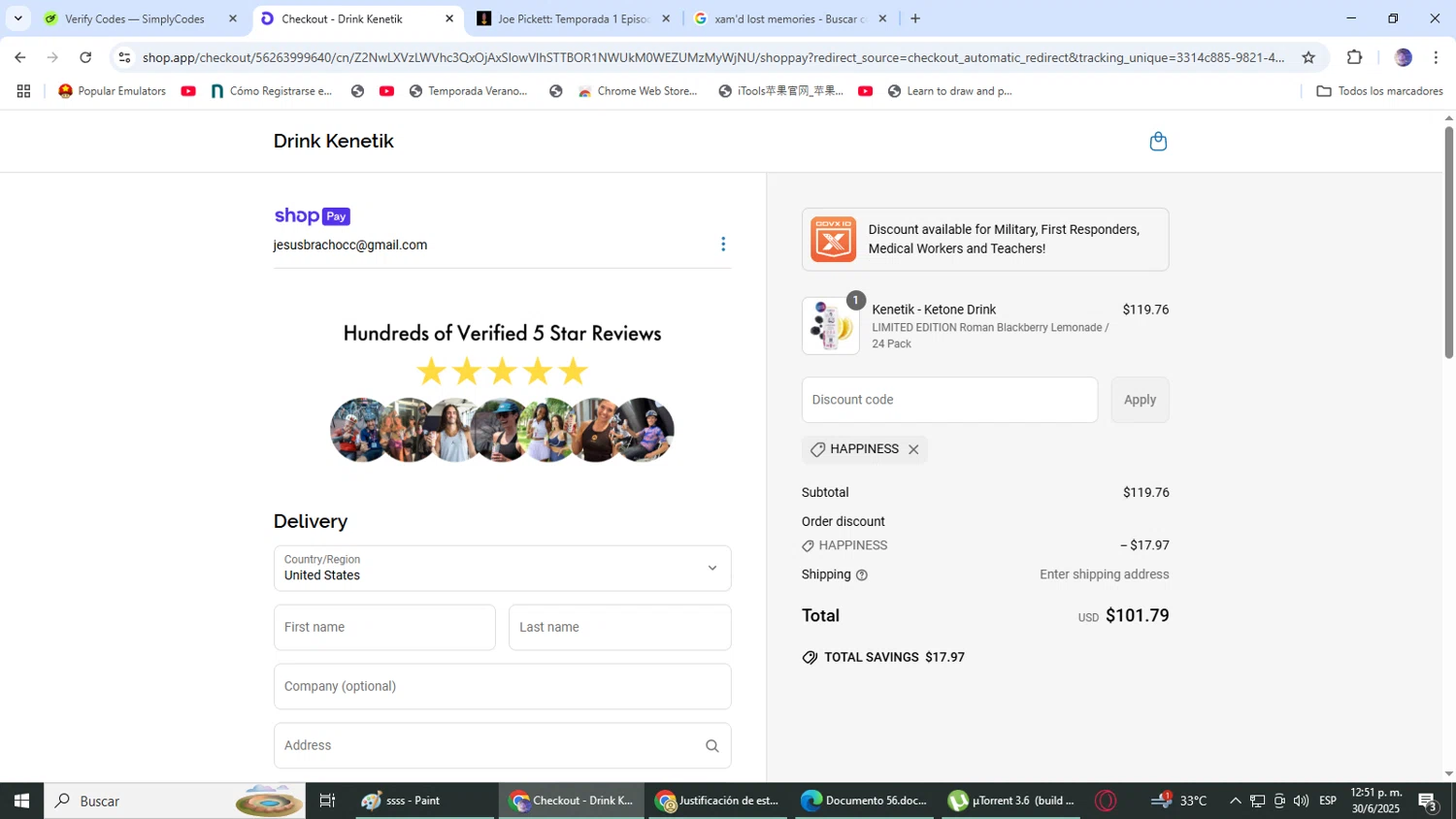Open Popular Emulators bookmark
The image size is (1456, 819).
[112, 91]
